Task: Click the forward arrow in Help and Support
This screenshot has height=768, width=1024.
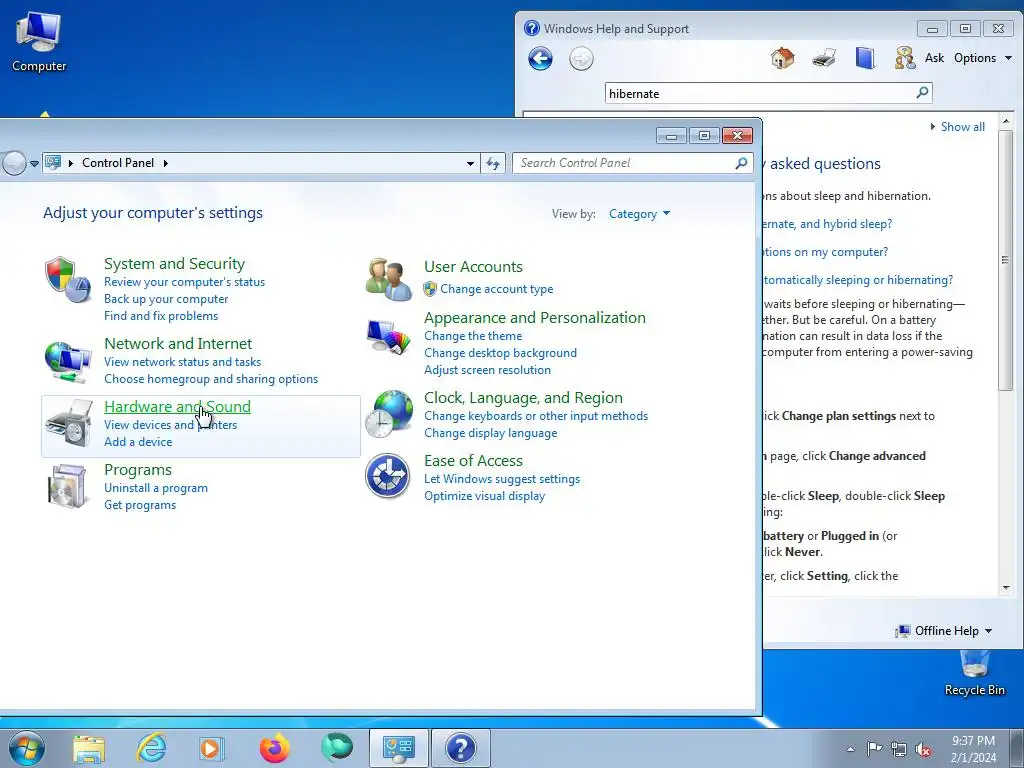Action: point(581,59)
